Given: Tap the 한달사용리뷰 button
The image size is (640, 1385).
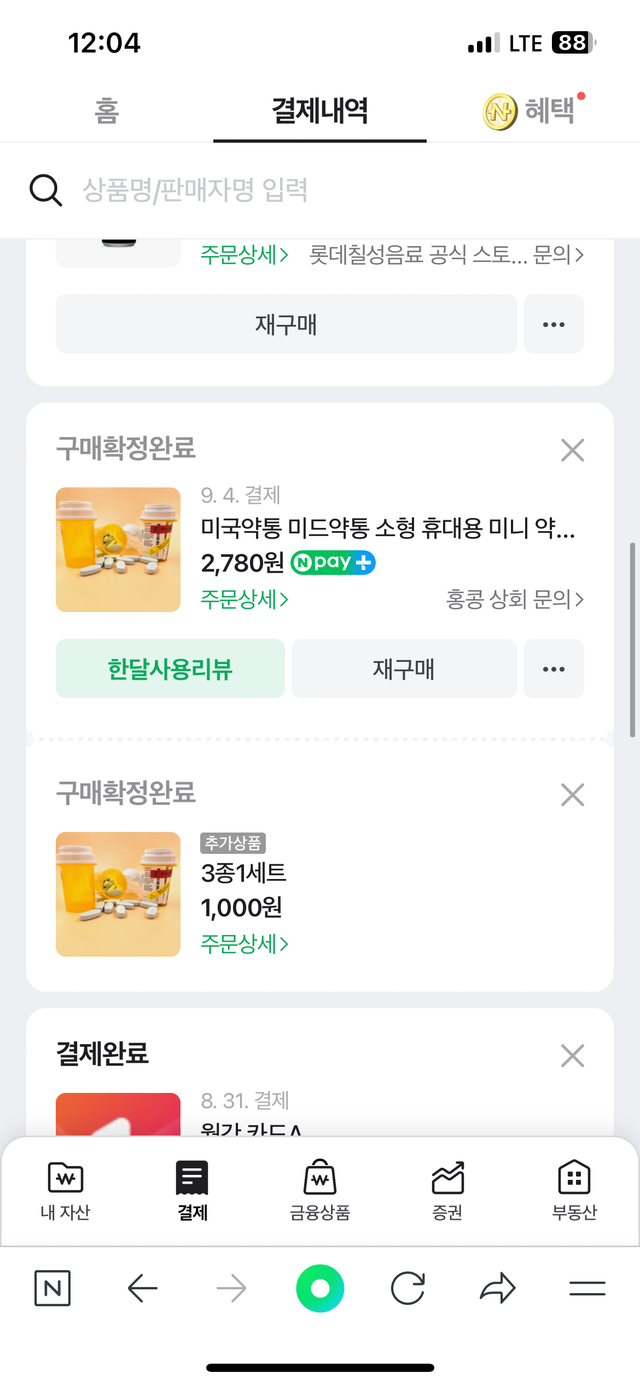Looking at the screenshot, I should (170, 669).
